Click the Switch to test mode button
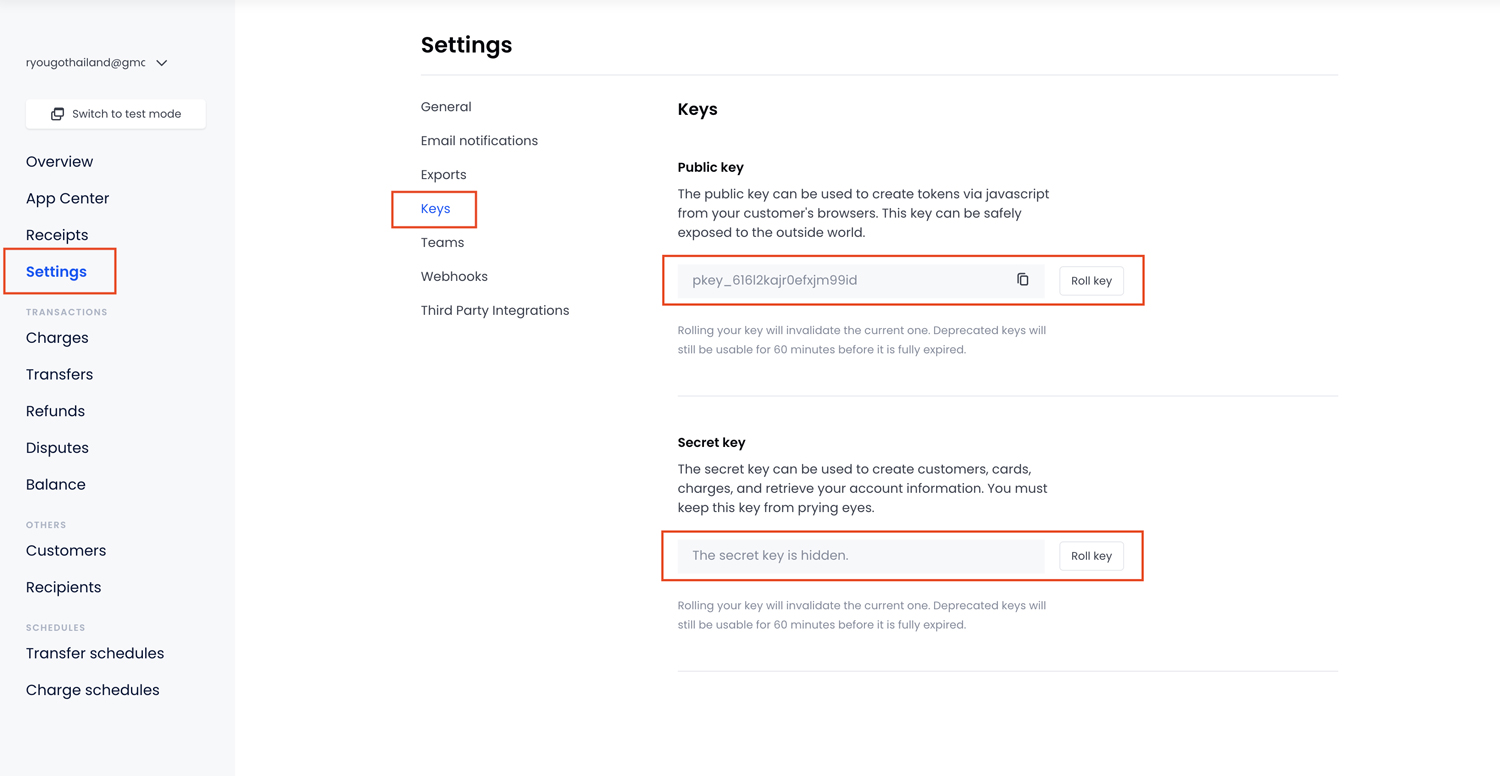 pyautogui.click(x=116, y=114)
